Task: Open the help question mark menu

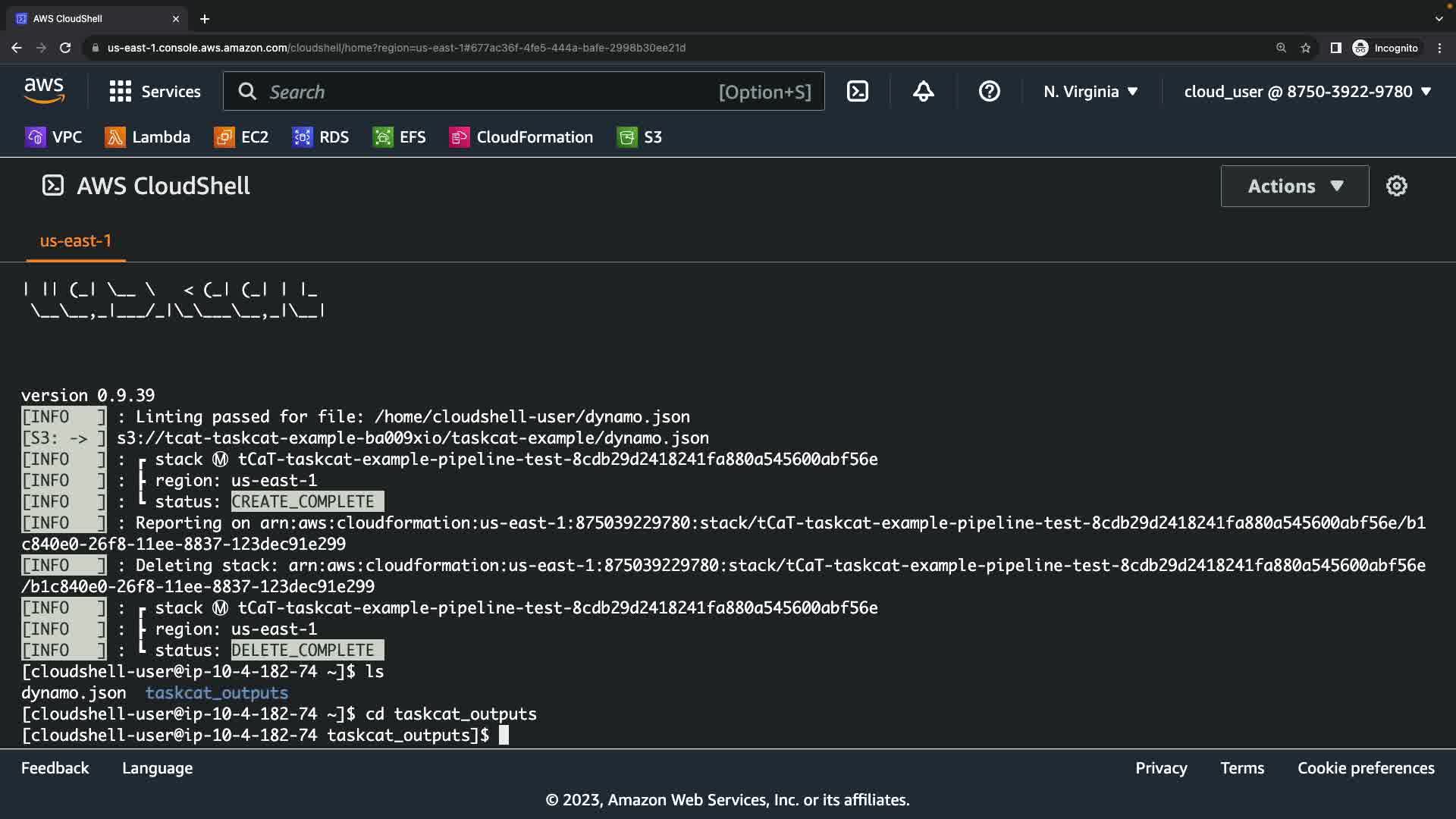Action: point(989,92)
